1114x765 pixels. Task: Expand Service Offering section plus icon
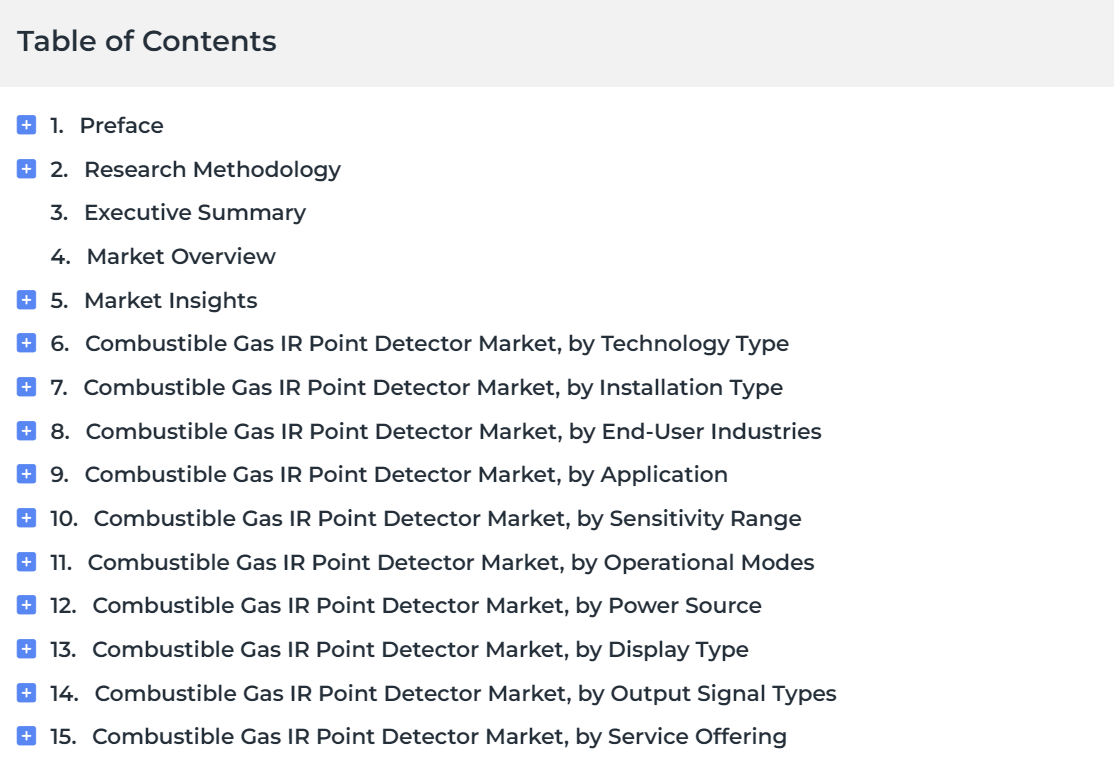[26, 736]
